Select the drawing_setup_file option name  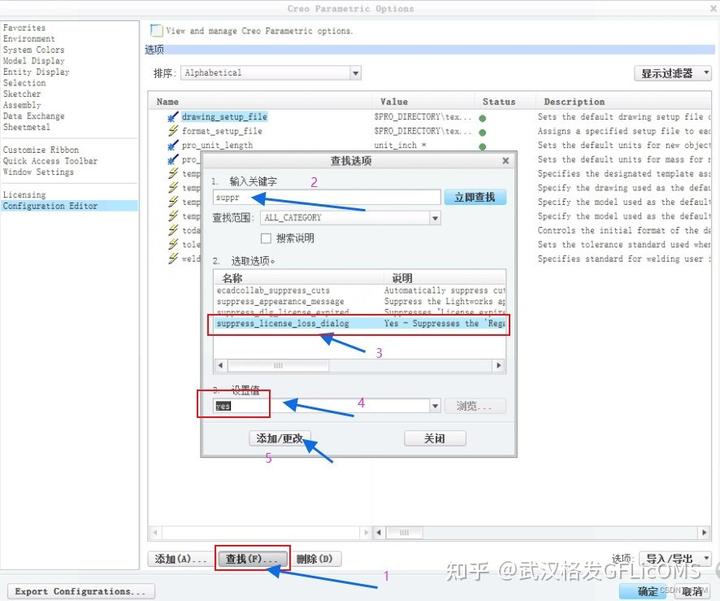click(x=224, y=117)
